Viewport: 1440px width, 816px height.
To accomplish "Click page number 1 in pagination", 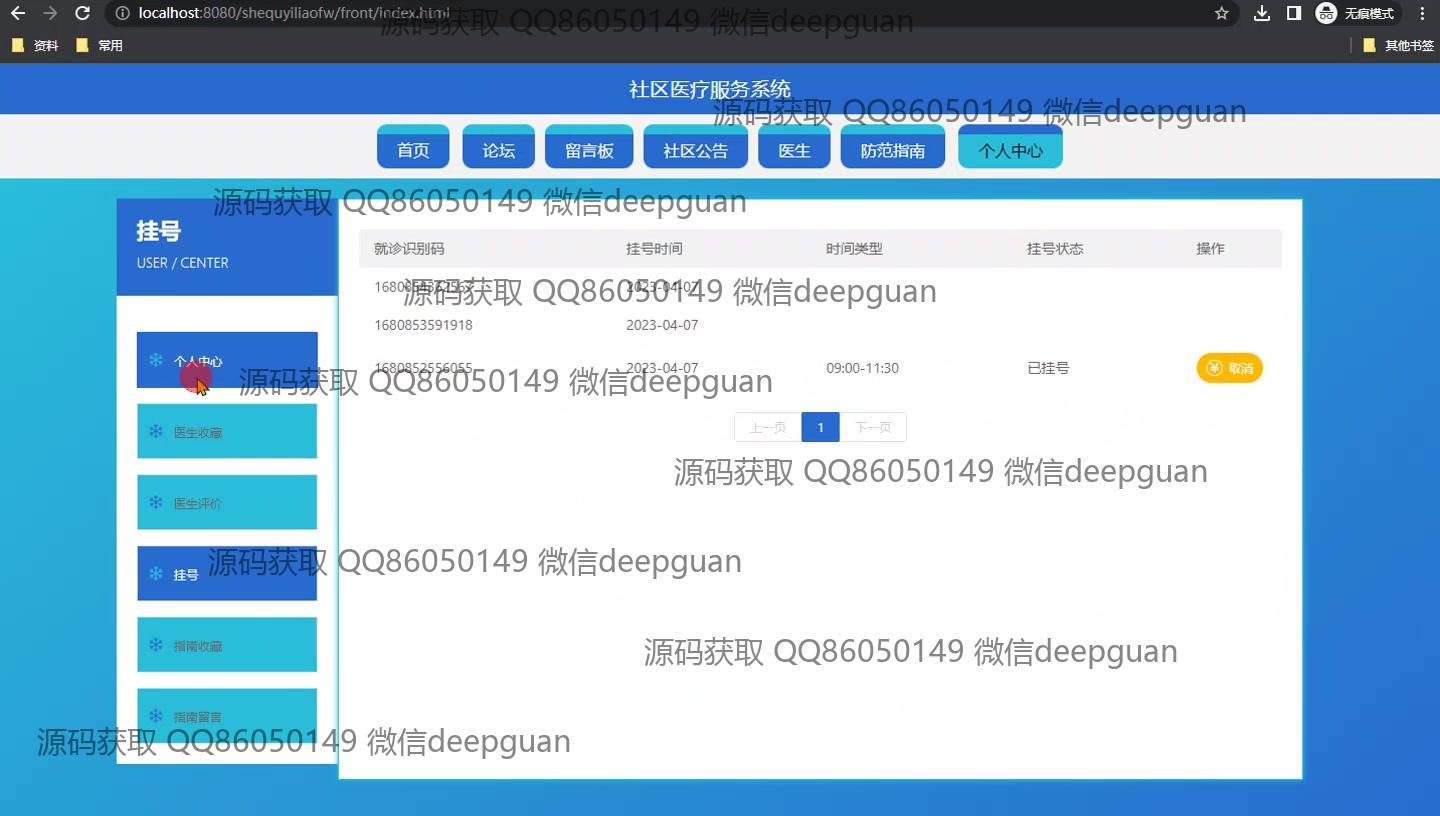I will (x=820, y=427).
